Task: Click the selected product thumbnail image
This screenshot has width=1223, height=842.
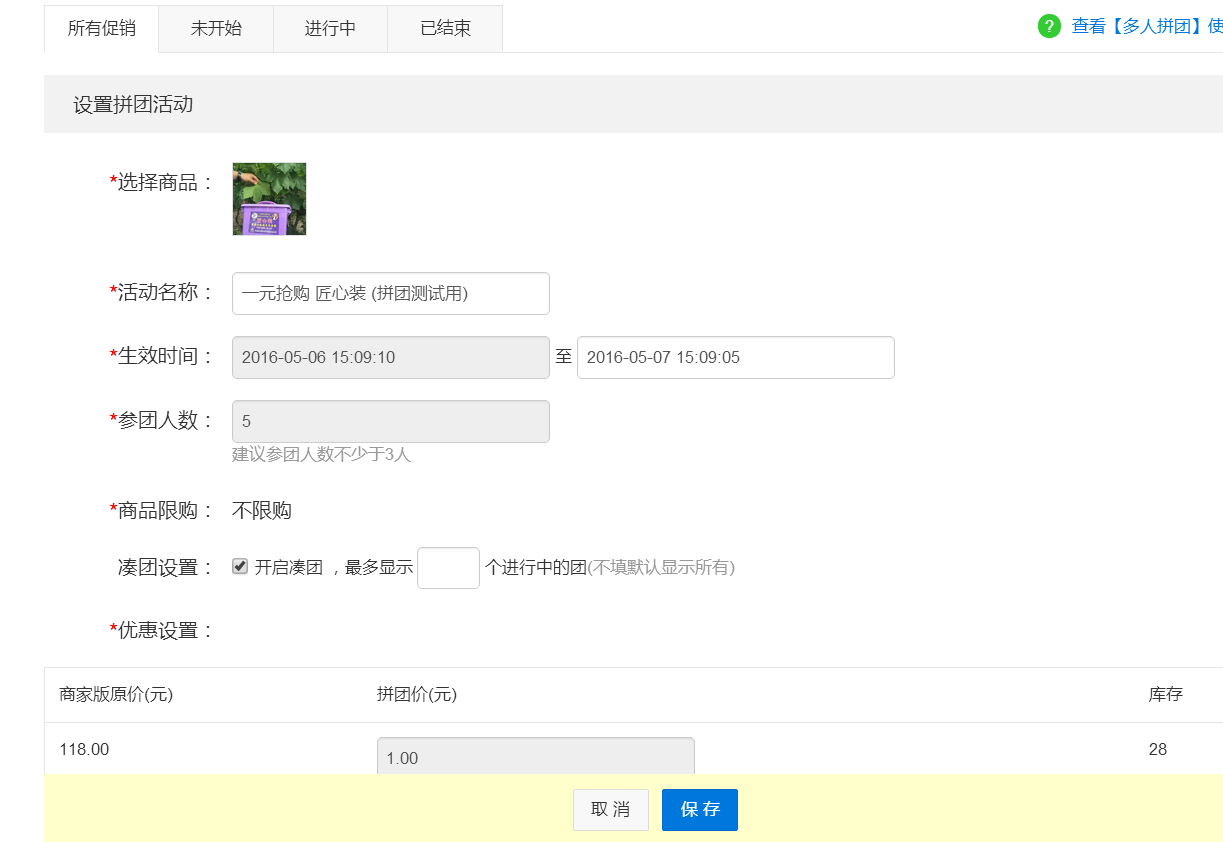Action: point(269,199)
